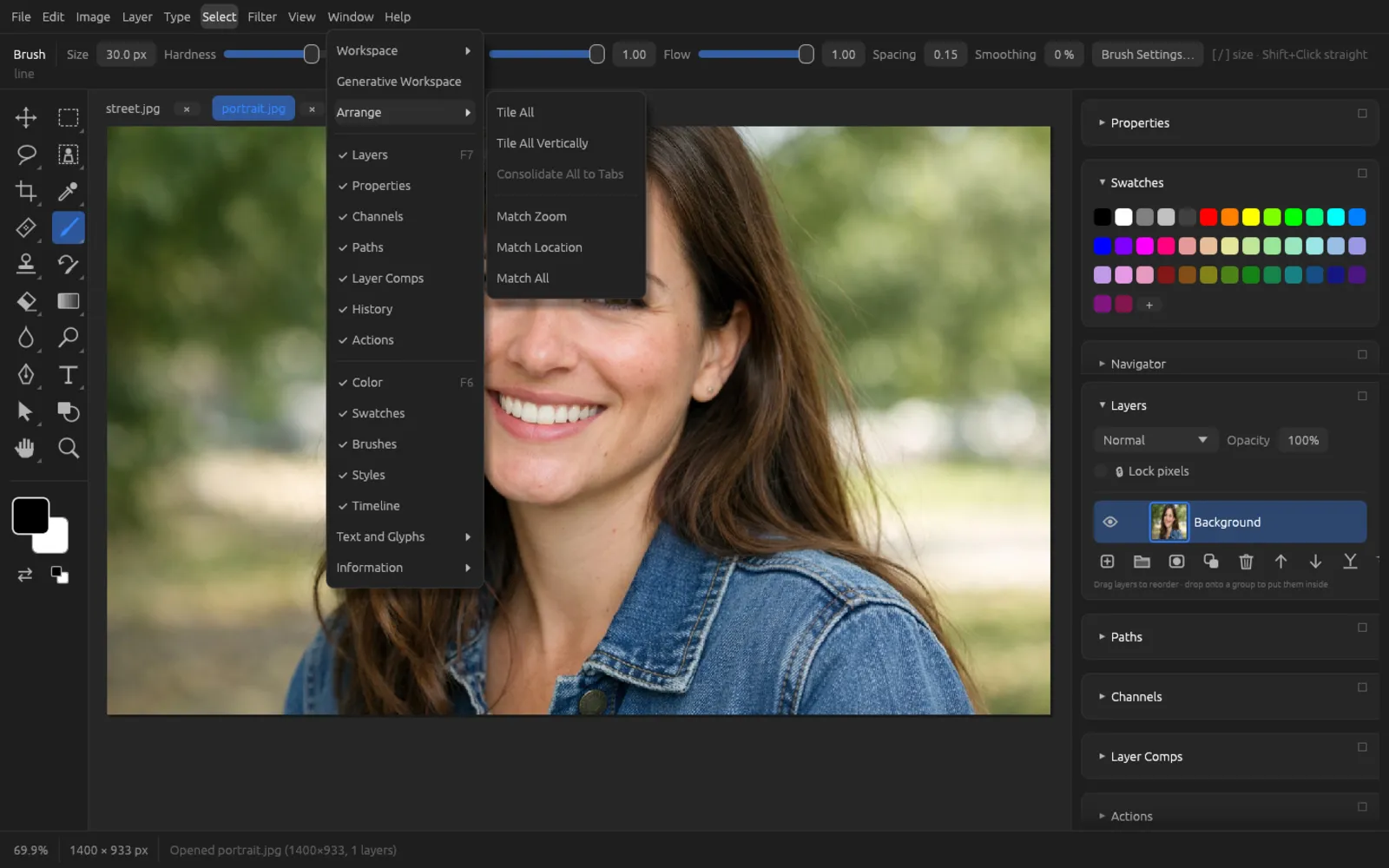Create a new group folder in Layers
This screenshot has height=868, width=1389.
1142,562
